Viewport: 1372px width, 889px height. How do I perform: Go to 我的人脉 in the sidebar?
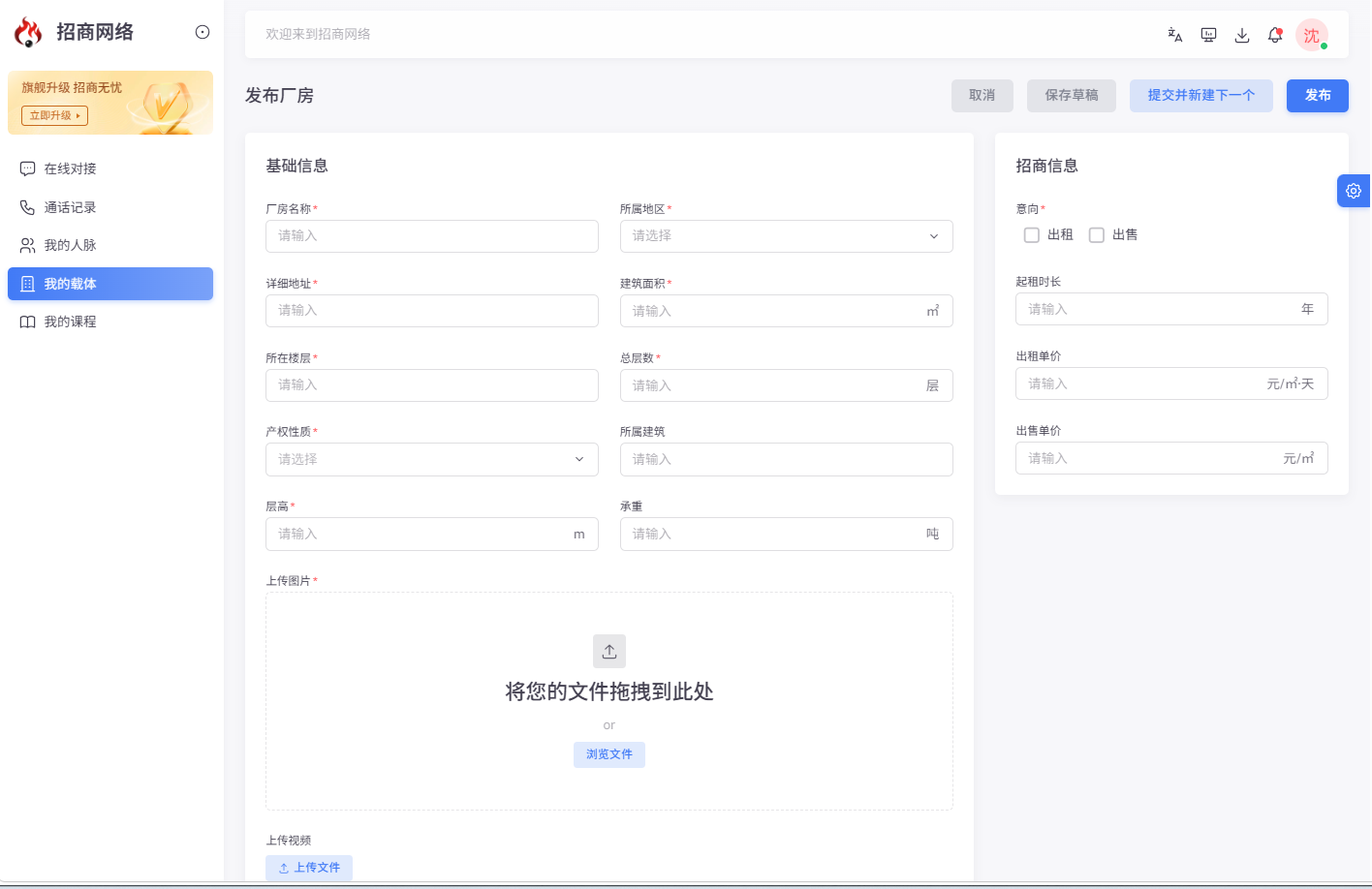pyautogui.click(x=110, y=245)
